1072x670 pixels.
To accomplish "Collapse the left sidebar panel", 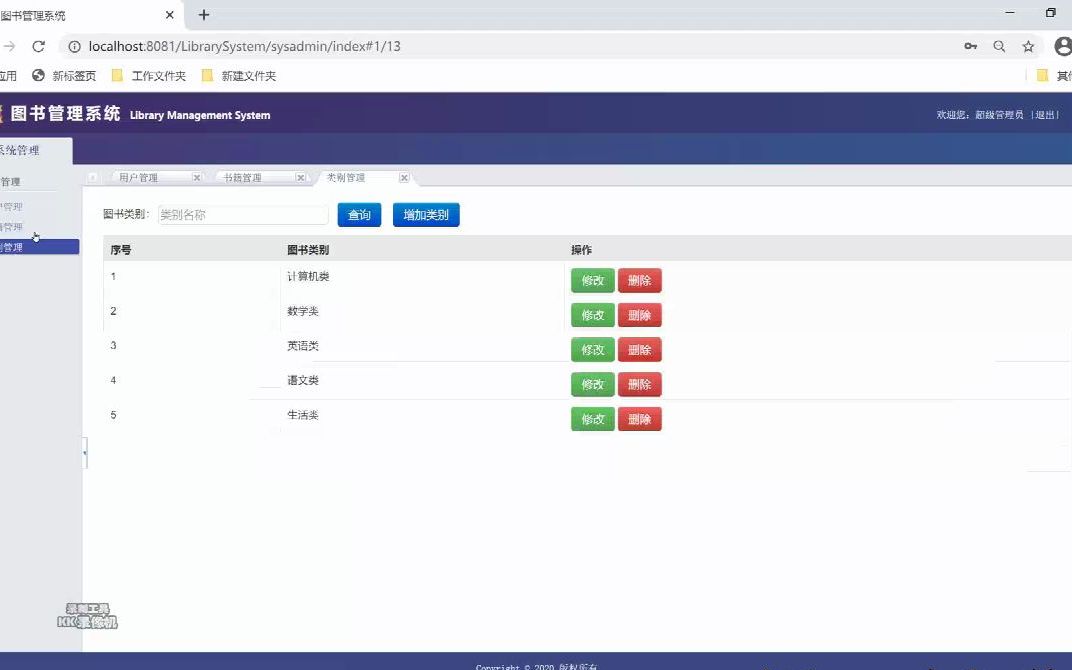I will pyautogui.click(x=85, y=452).
